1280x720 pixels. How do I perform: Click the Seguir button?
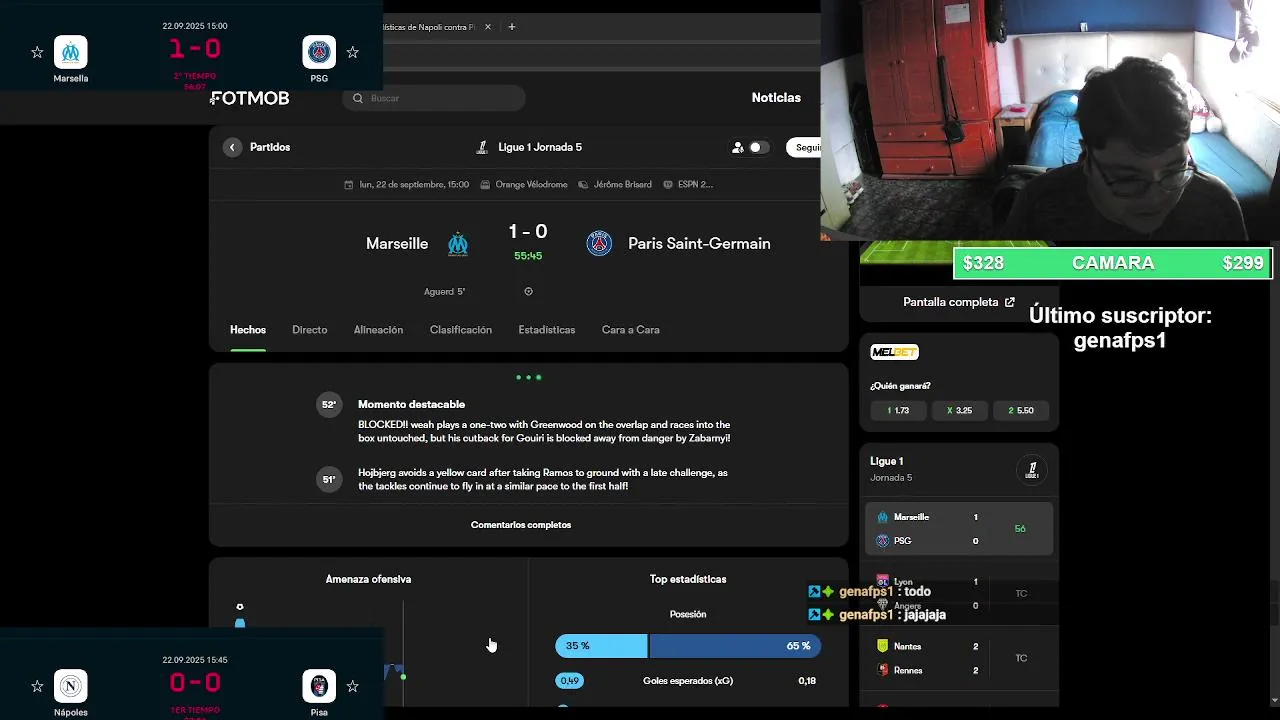[804, 147]
